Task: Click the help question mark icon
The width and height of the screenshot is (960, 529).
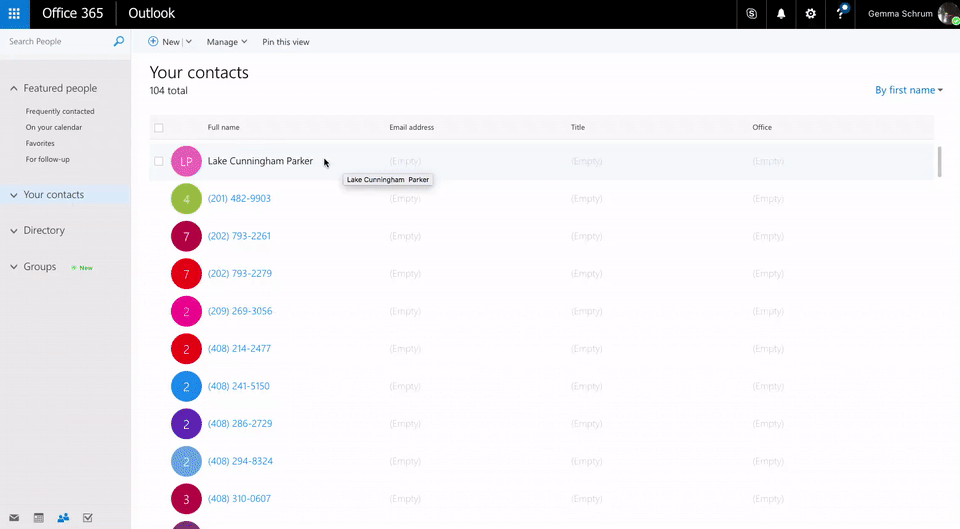Action: [x=841, y=14]
